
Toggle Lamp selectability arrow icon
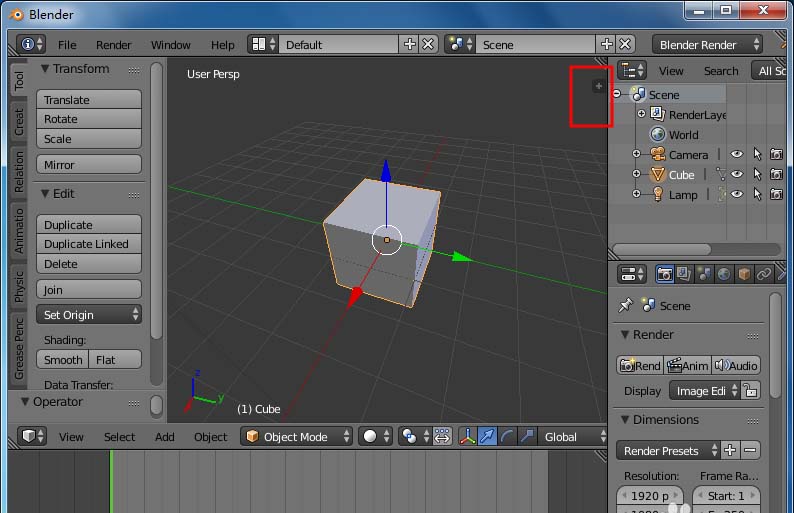[757, 195]
